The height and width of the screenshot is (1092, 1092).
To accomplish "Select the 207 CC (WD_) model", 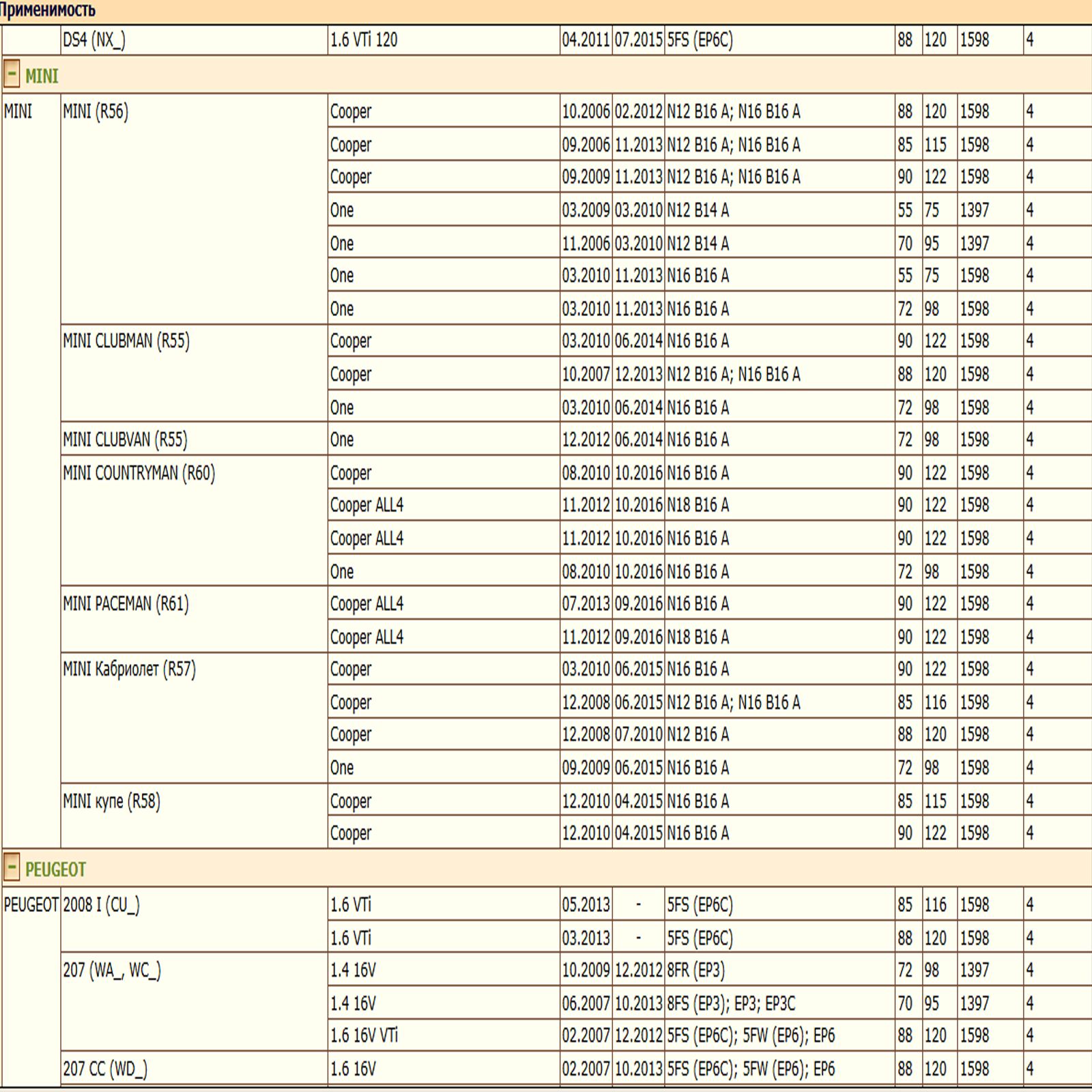I will point(105,1069).
